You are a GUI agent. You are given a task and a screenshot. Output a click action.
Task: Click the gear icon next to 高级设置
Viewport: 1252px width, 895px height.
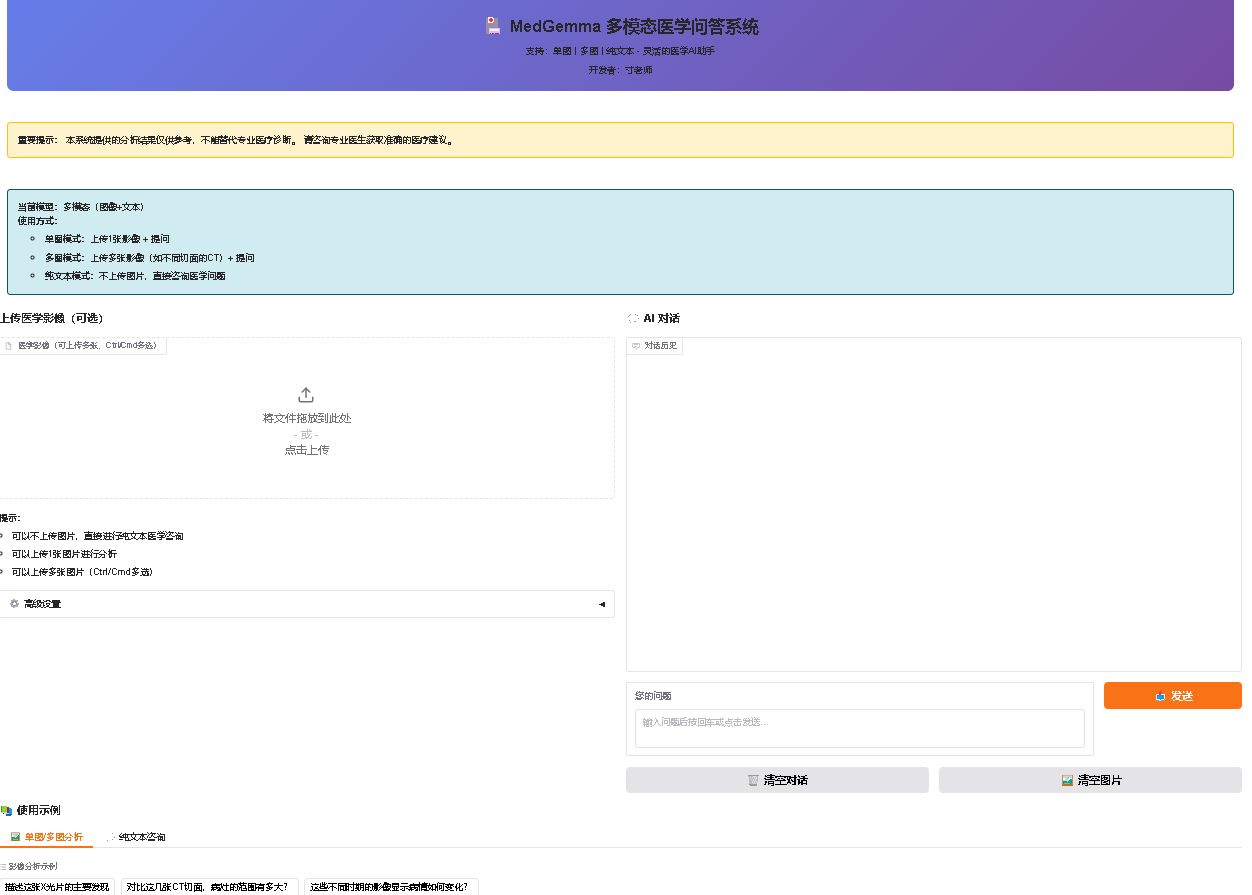(x=14, y=604)
